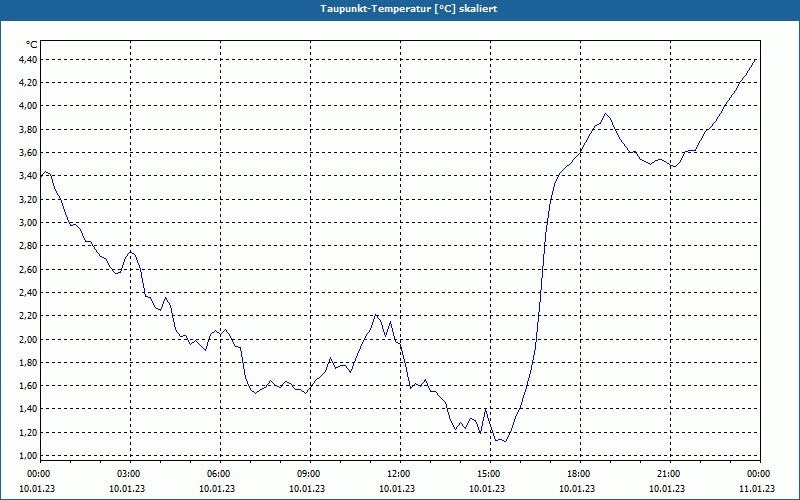Click the 03:00 time label
Screen dimensions: 800x500
pos(131,474)
